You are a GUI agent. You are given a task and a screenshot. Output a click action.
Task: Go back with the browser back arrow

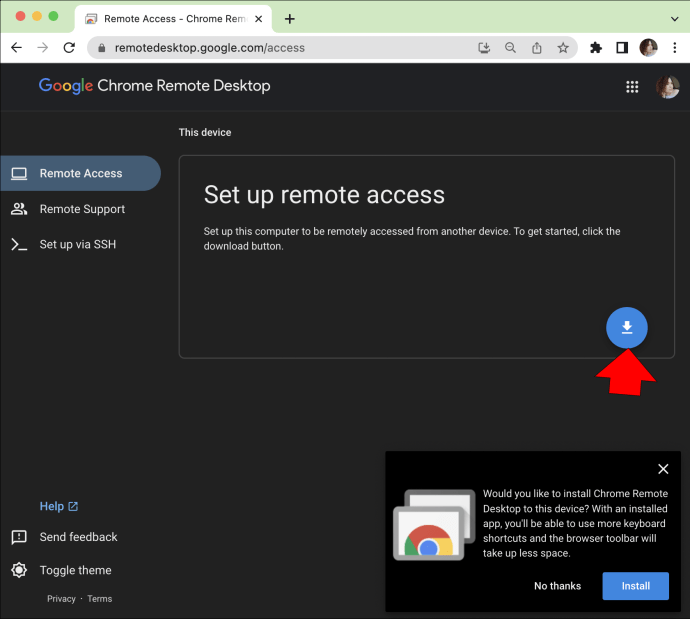[x=16, y=48]
